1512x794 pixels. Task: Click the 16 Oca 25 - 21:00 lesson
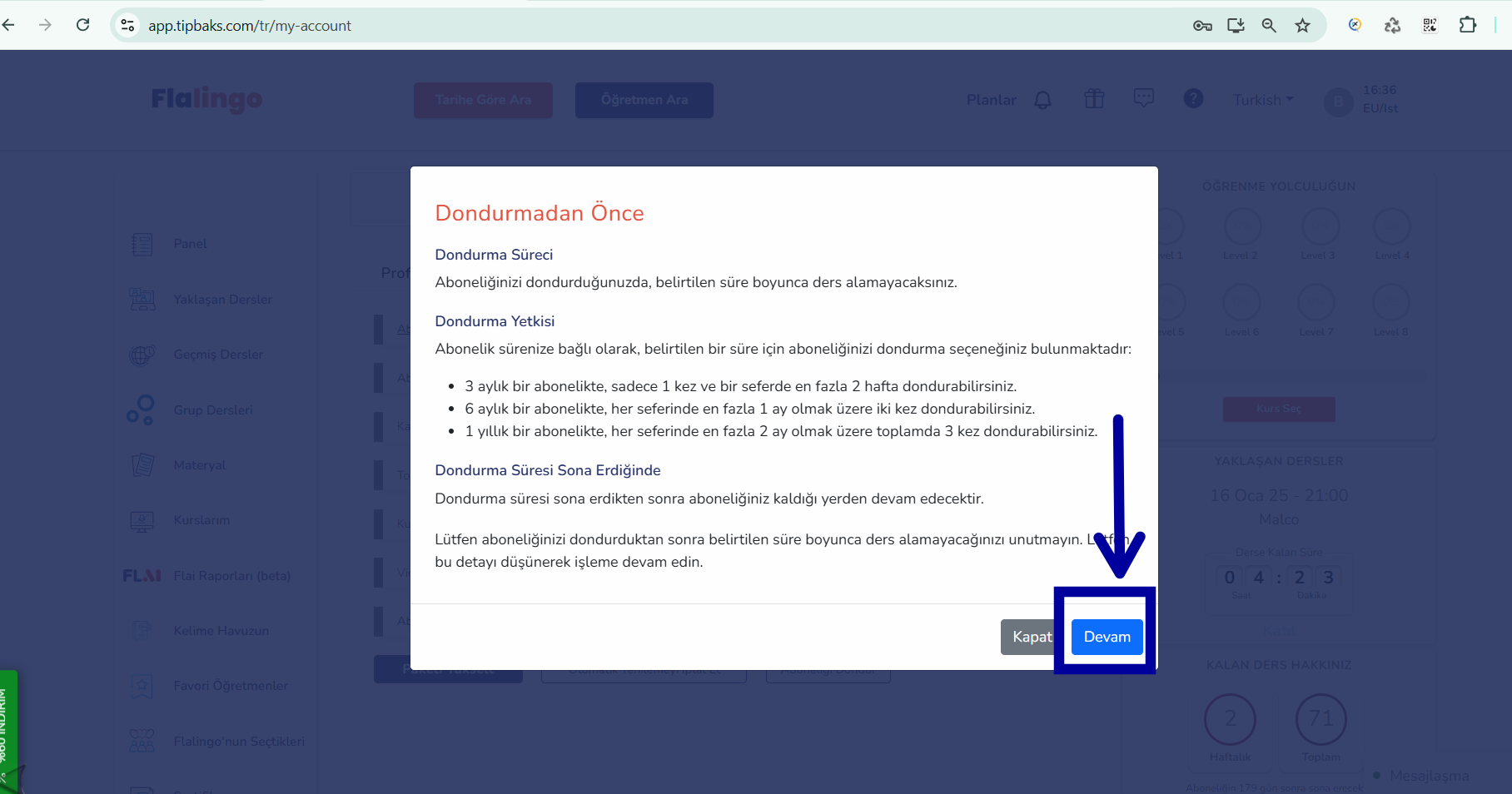click(1279, 495)
